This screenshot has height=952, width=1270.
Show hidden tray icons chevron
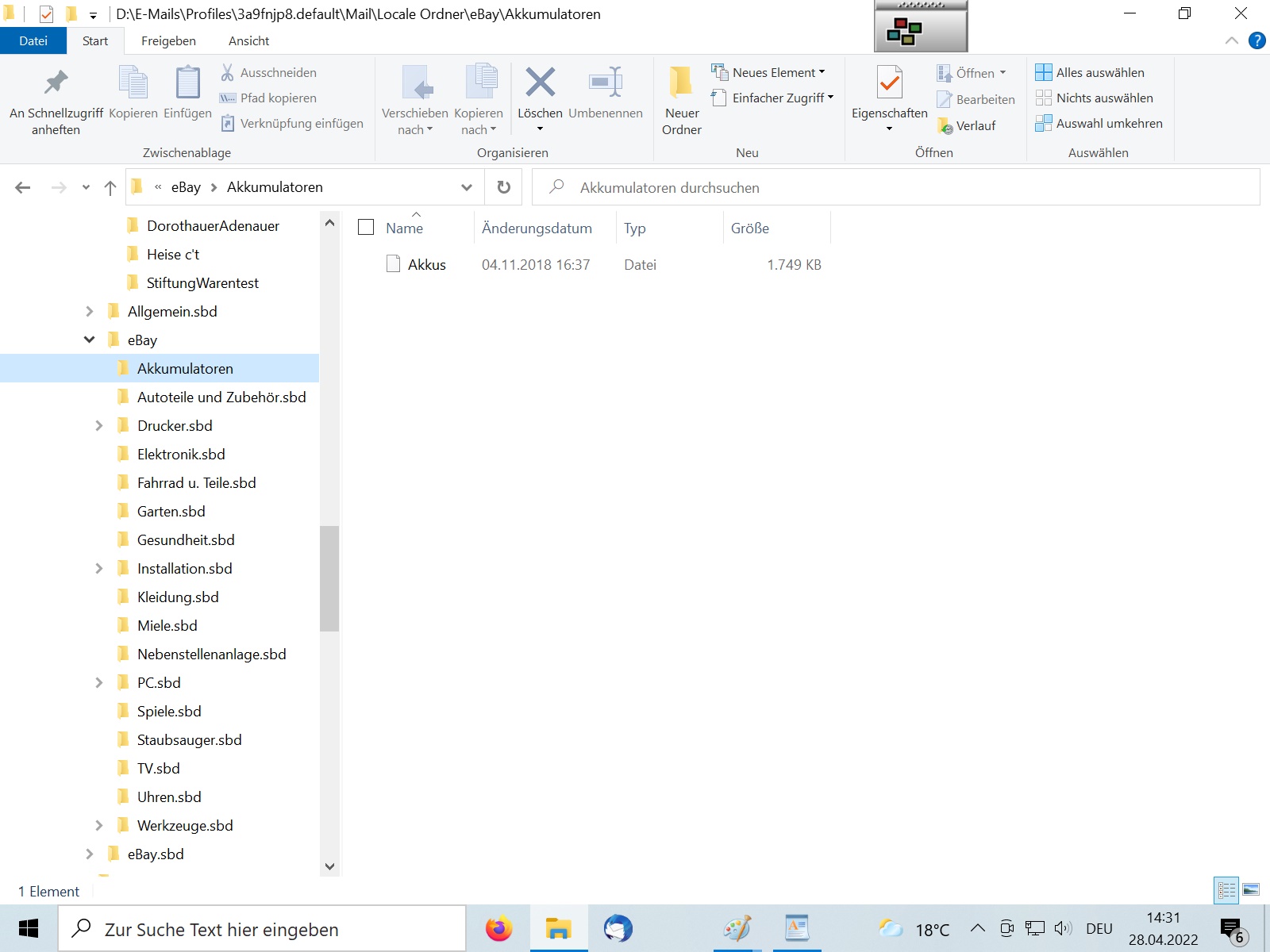(x=978, y=928)
